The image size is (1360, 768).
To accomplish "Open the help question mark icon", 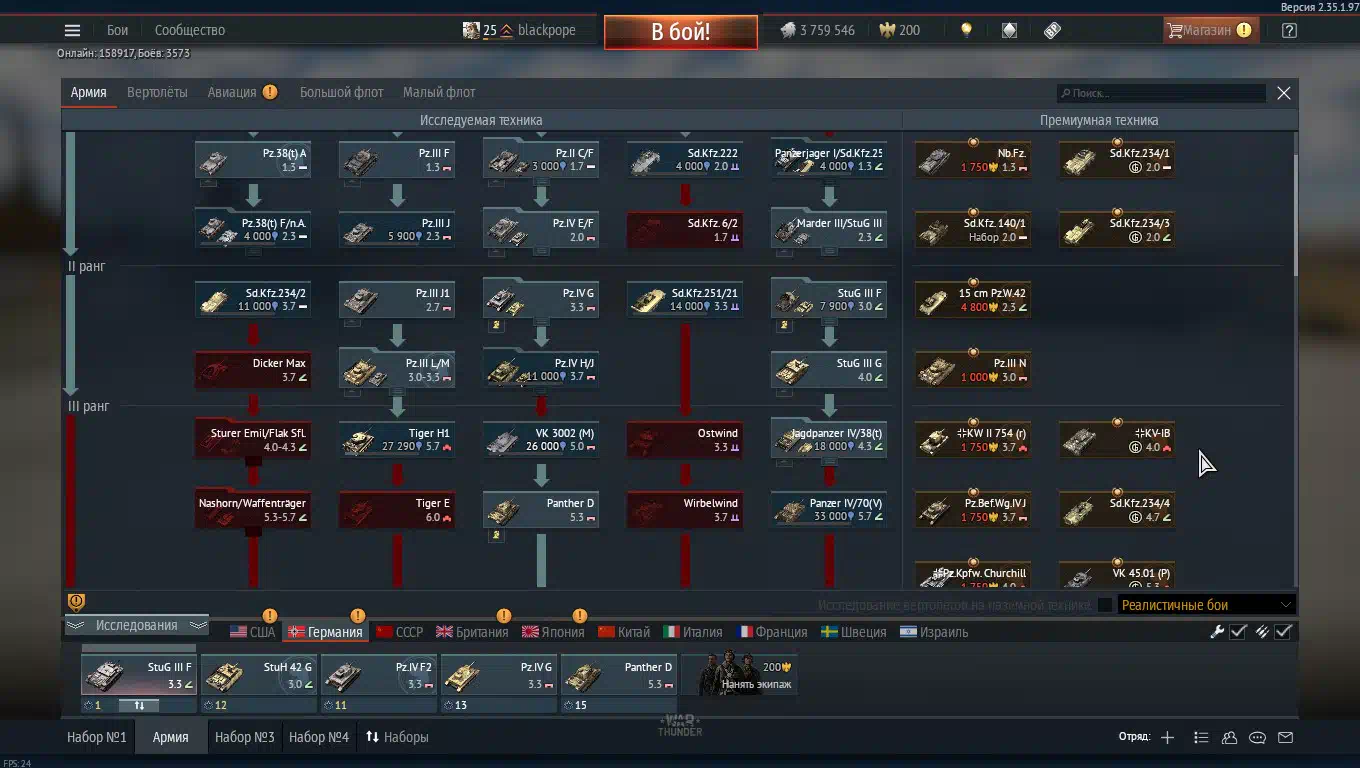I will (1289, 30).
